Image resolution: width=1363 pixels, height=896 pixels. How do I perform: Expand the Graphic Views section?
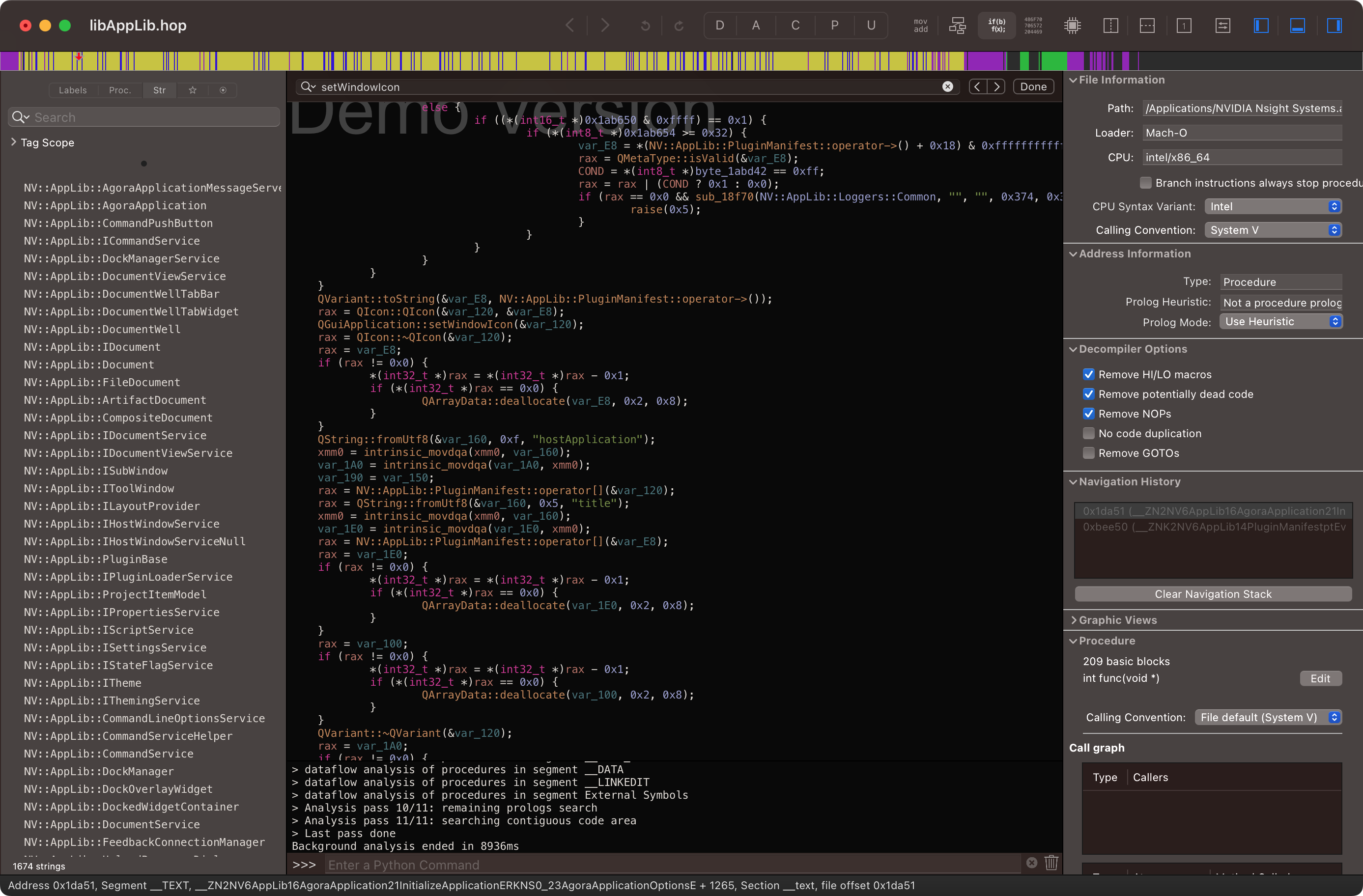tap(1076, 619)
